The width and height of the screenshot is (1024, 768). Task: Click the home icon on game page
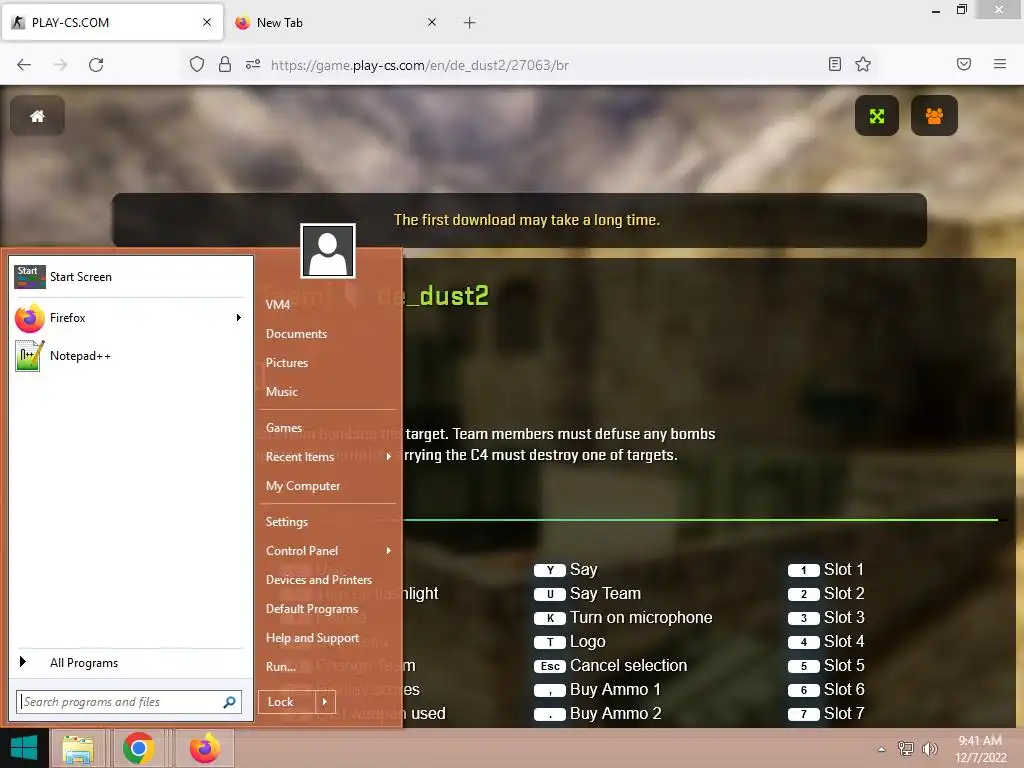pyautogui.click(x=37, y=116)
